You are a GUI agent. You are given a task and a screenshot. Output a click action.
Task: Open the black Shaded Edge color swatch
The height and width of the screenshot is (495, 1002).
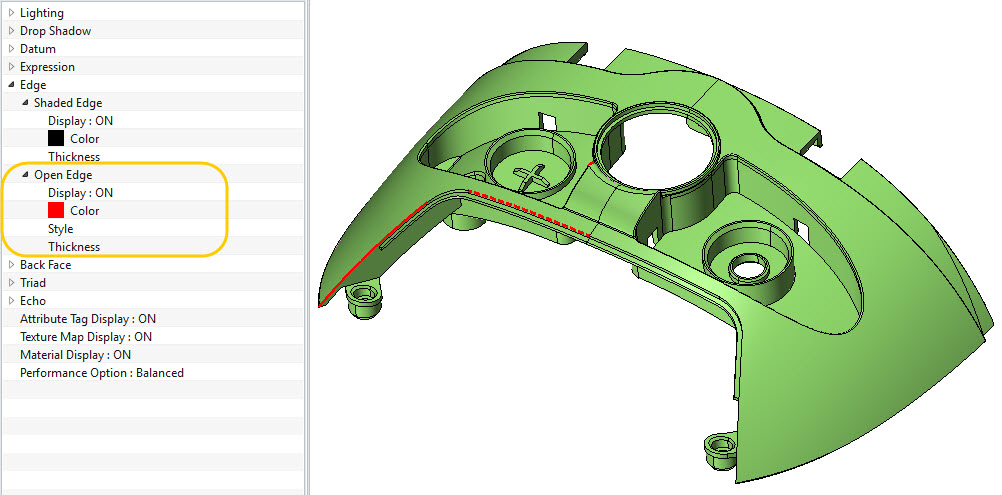56,139
